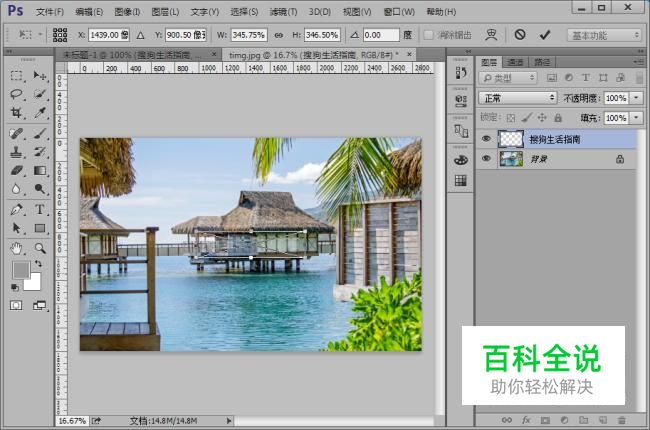
Task: Select the Zoom tool
Action: pyautogui.click(x=40, y=248)
